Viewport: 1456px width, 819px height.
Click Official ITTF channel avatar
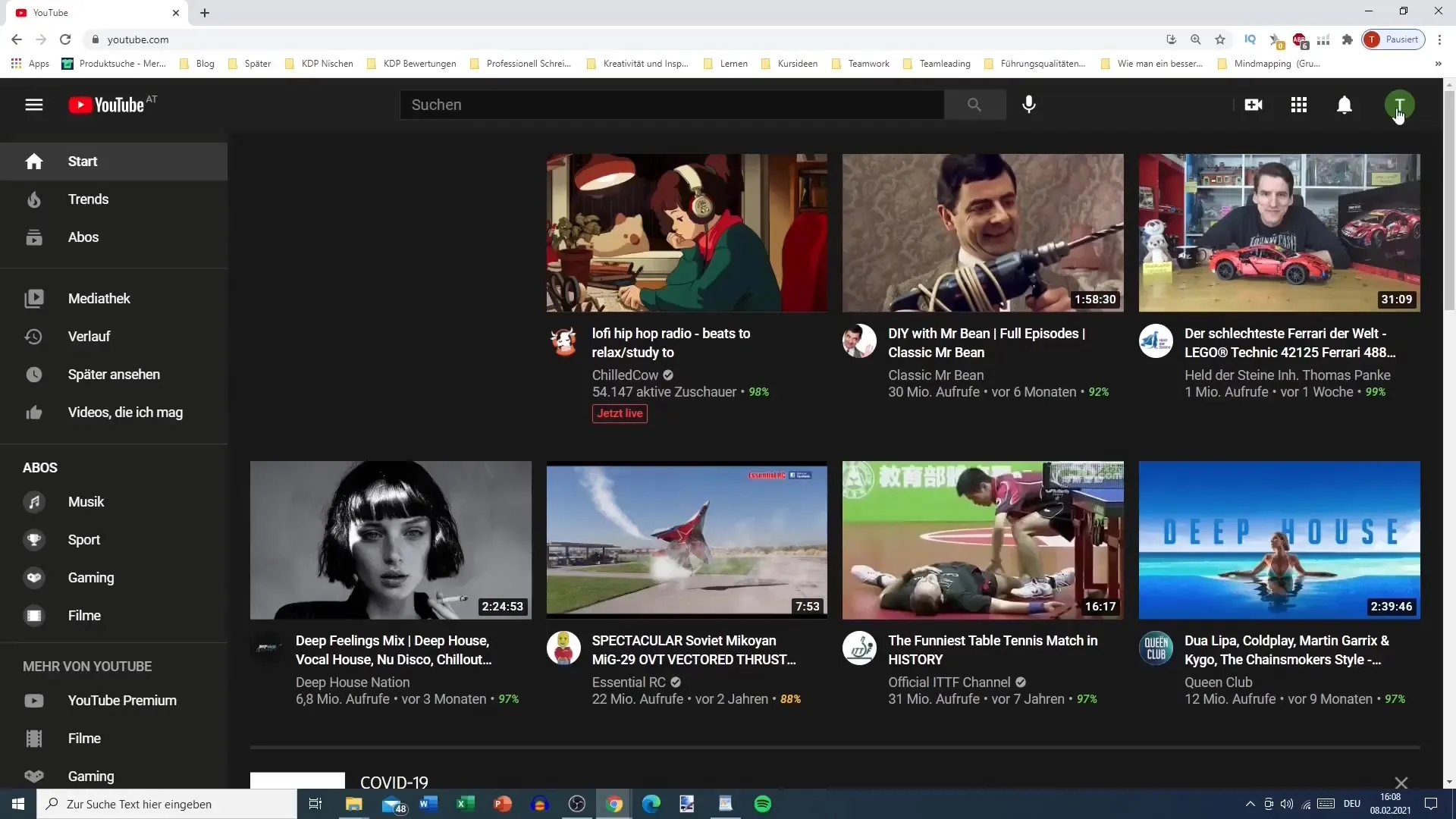(x=859, y=648)
